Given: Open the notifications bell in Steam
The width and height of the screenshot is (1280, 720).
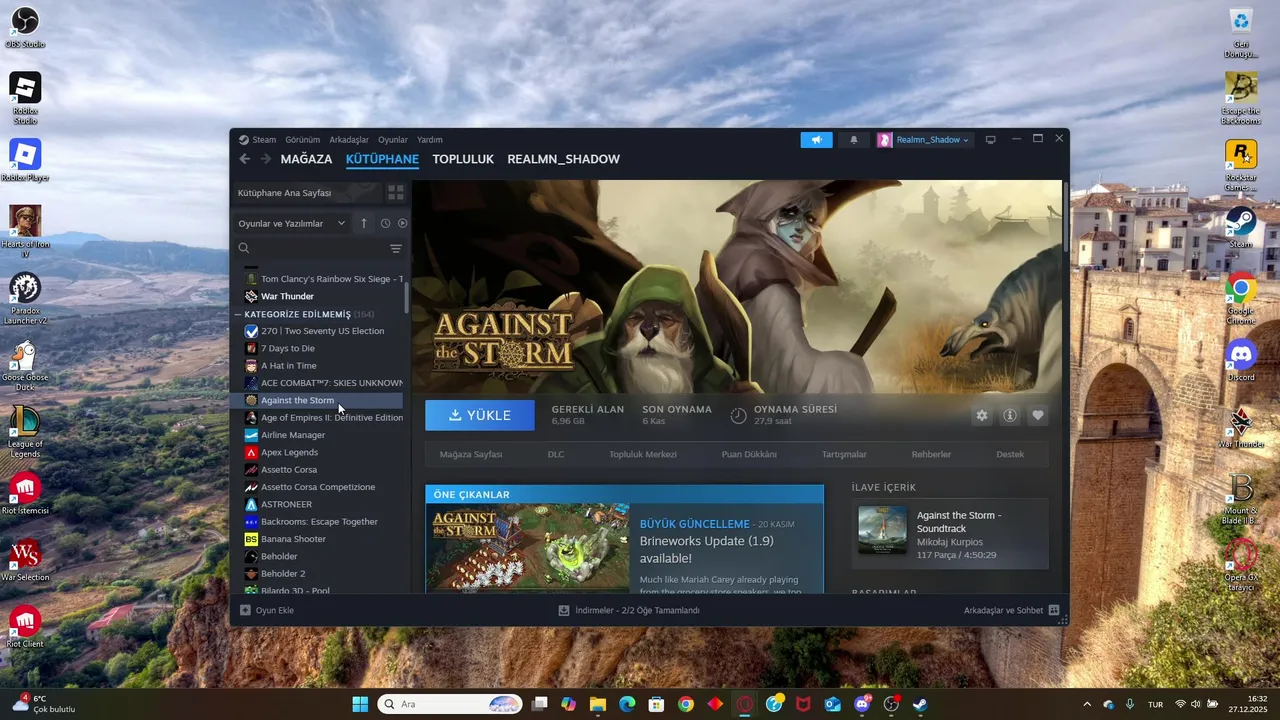Looking at the screenshot, I should (854, 140).
